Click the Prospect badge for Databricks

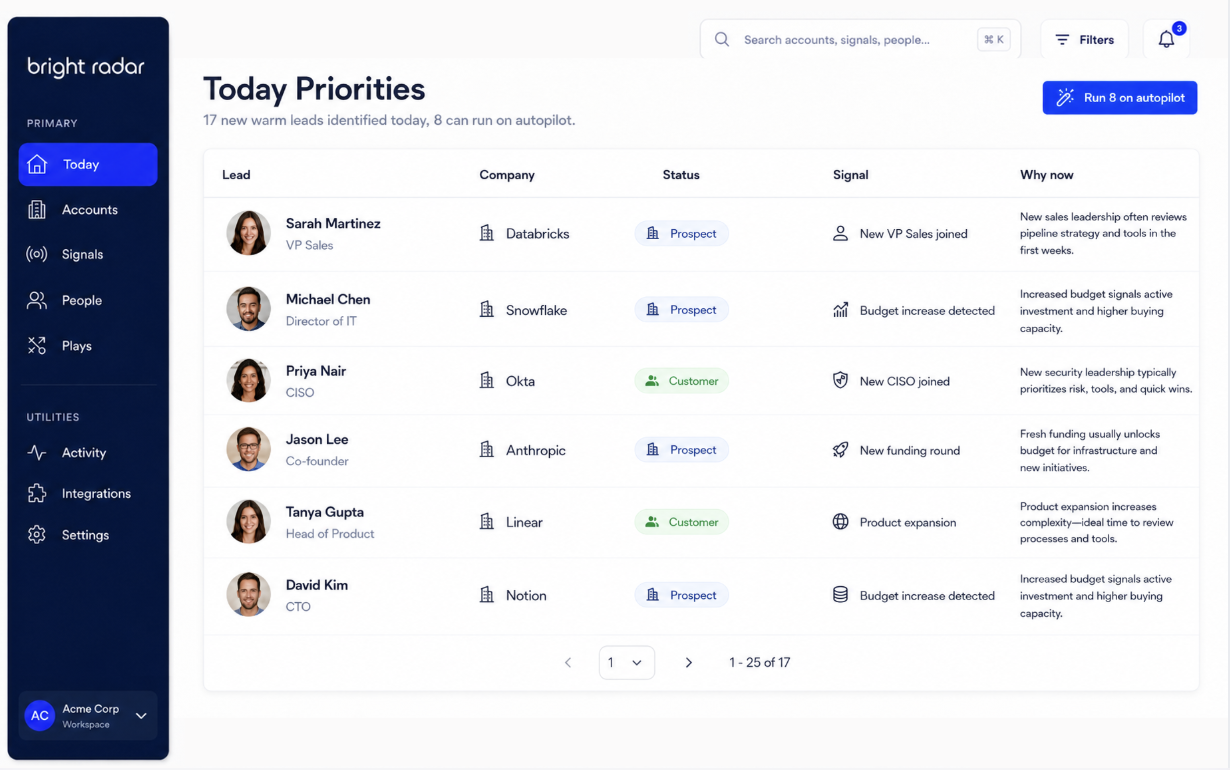682,233
